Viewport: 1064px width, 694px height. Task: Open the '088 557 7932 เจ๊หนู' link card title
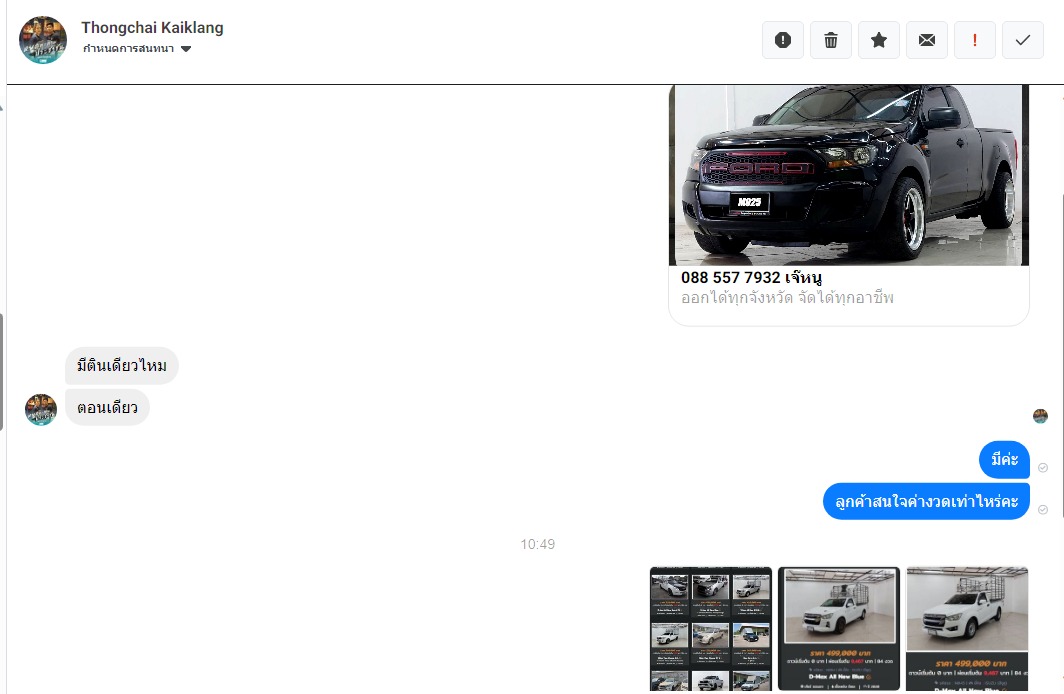pyautogui.click(x=752, y=277)
